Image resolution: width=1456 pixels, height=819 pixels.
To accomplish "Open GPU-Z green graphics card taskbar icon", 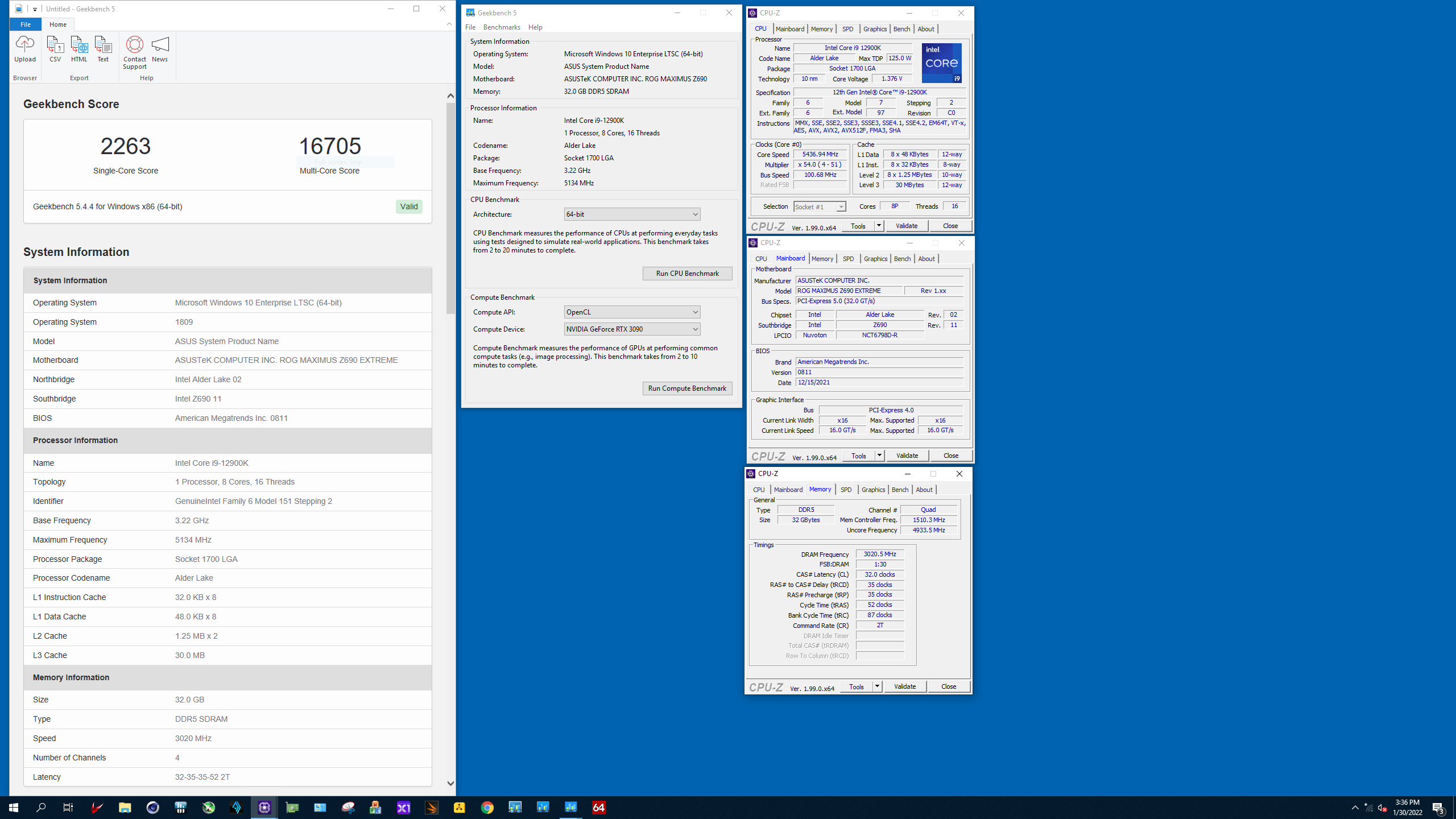I will (292, 807).
